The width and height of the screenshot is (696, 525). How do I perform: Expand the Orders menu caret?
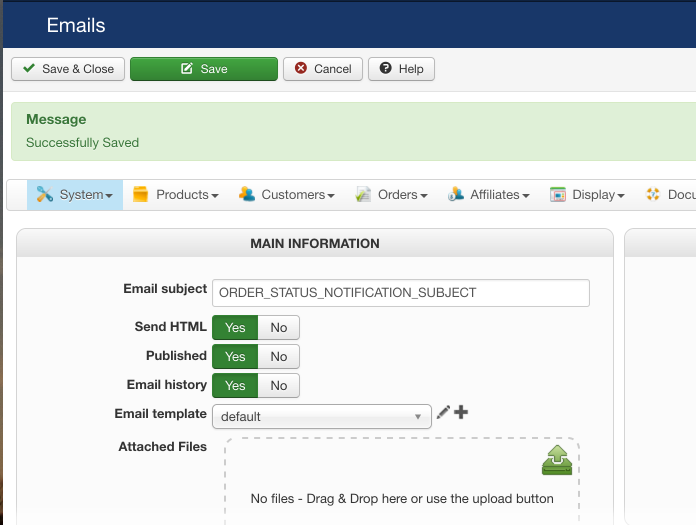click(x=423, y=196)
